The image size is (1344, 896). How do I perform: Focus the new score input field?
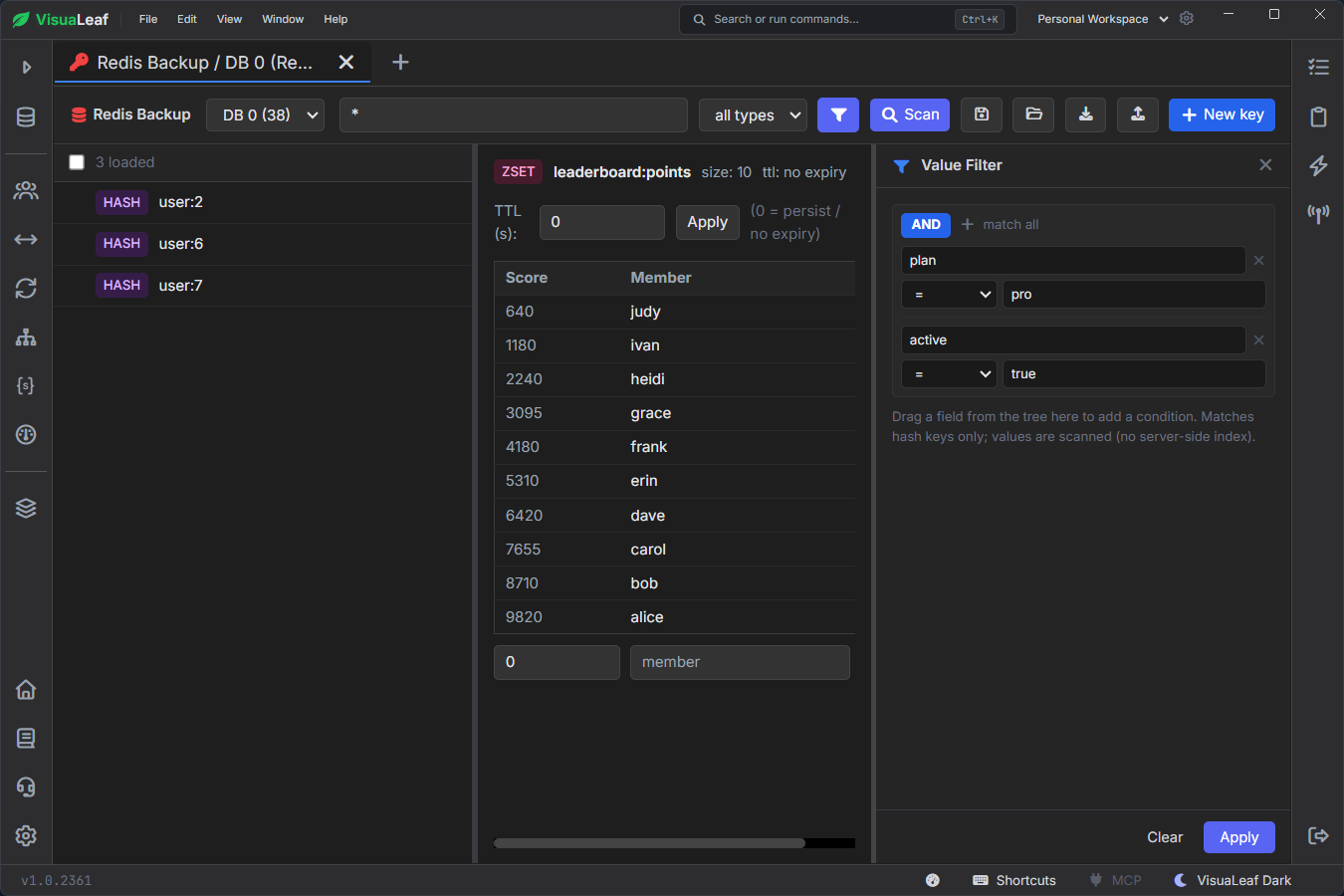(557, 662)
